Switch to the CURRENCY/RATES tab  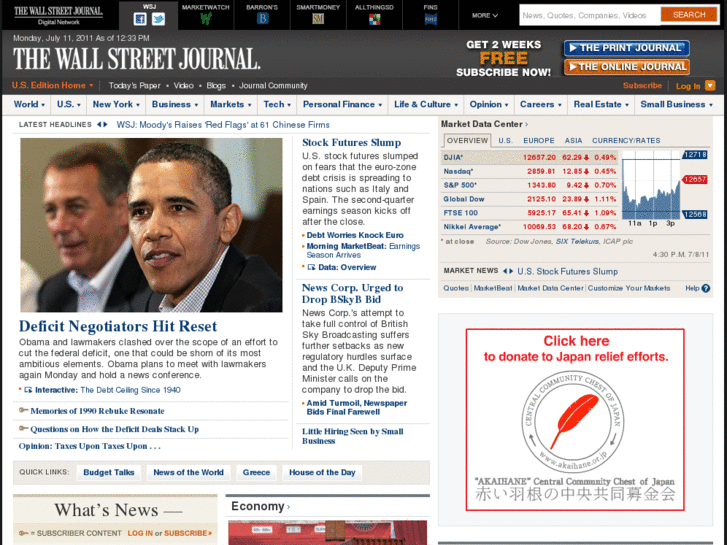pyautogui.click(x=626, y=141)
